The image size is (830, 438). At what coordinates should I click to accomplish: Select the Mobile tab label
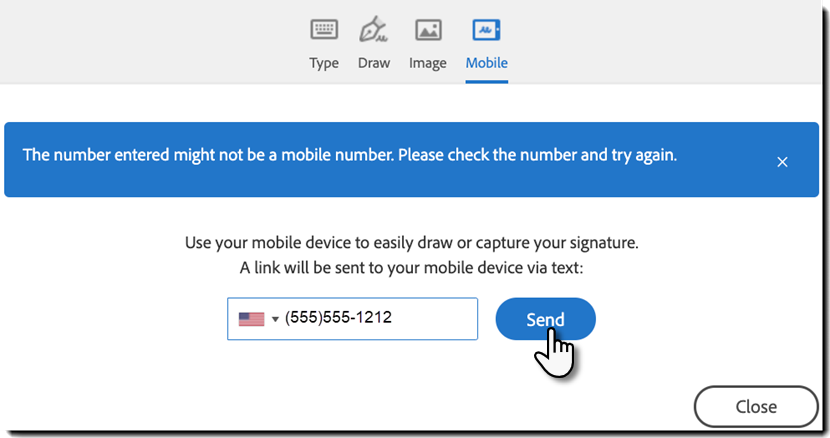tap(487, 63)
